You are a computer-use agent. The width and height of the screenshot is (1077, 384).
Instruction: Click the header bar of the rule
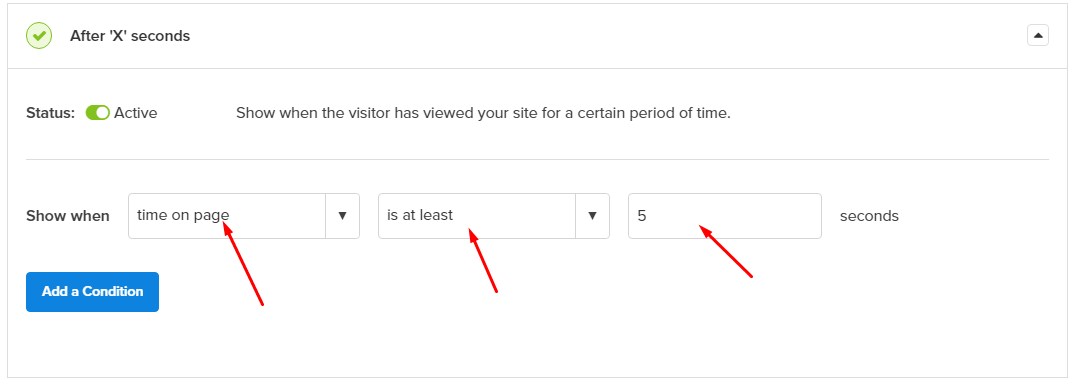click(538, 36)
